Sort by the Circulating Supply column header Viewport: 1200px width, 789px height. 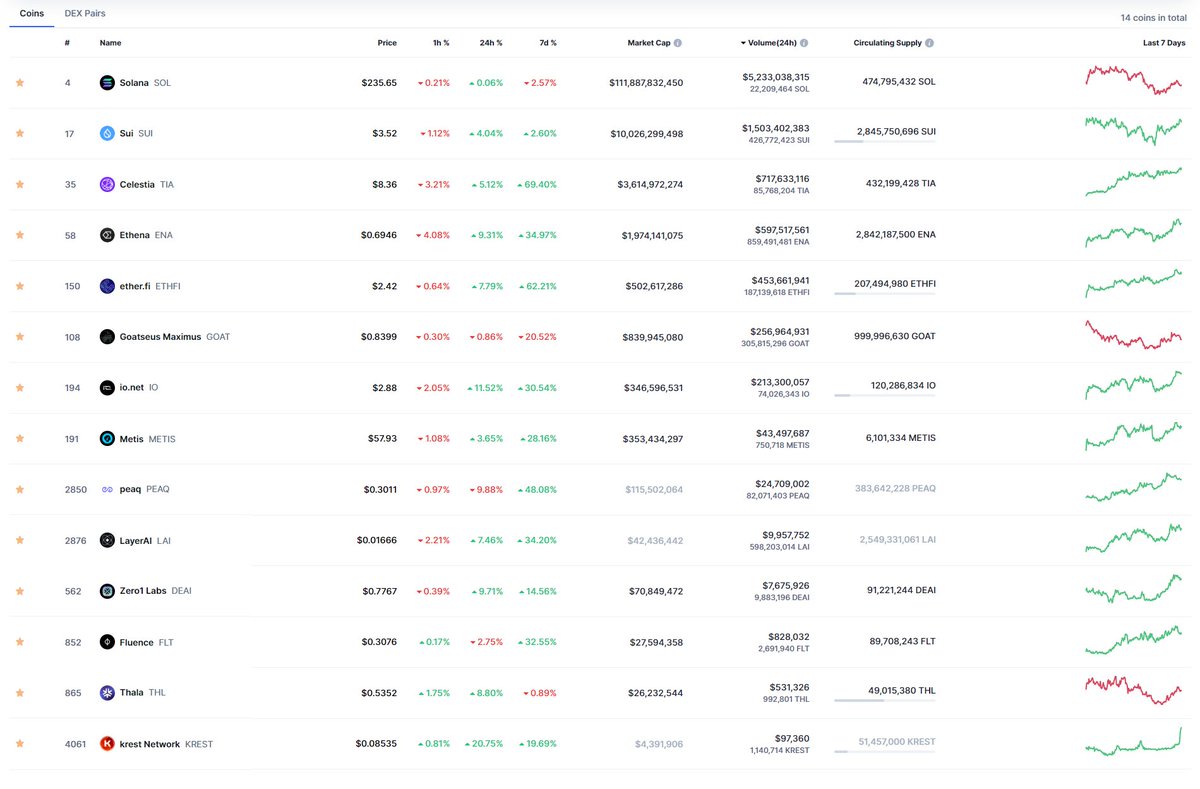click(x=888, y=43)
